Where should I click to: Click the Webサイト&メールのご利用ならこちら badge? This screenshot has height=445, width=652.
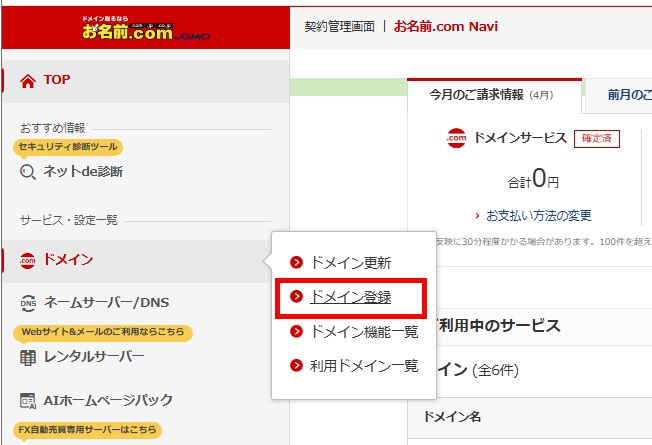coord(103,332)
